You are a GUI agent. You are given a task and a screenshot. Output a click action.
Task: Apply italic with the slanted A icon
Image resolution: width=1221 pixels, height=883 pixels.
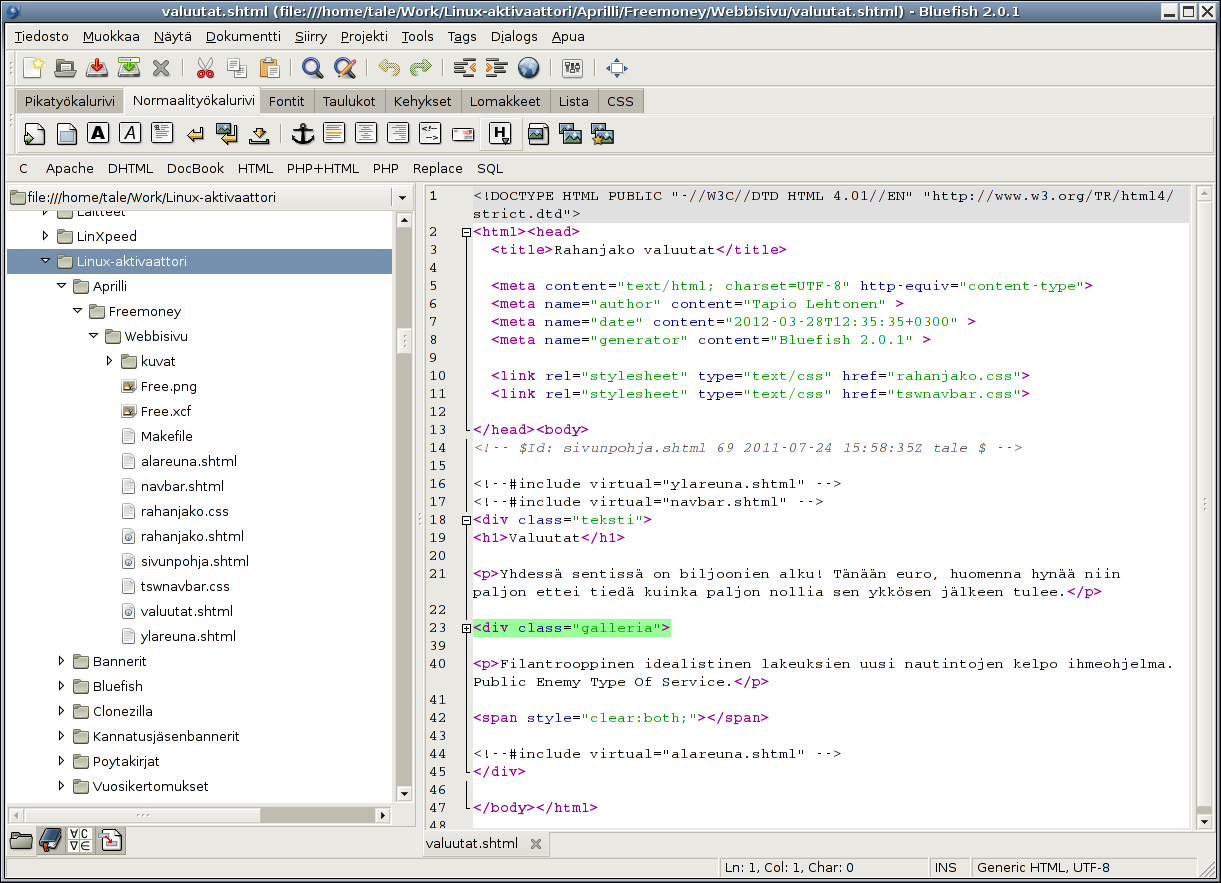[x=130, y=133]
